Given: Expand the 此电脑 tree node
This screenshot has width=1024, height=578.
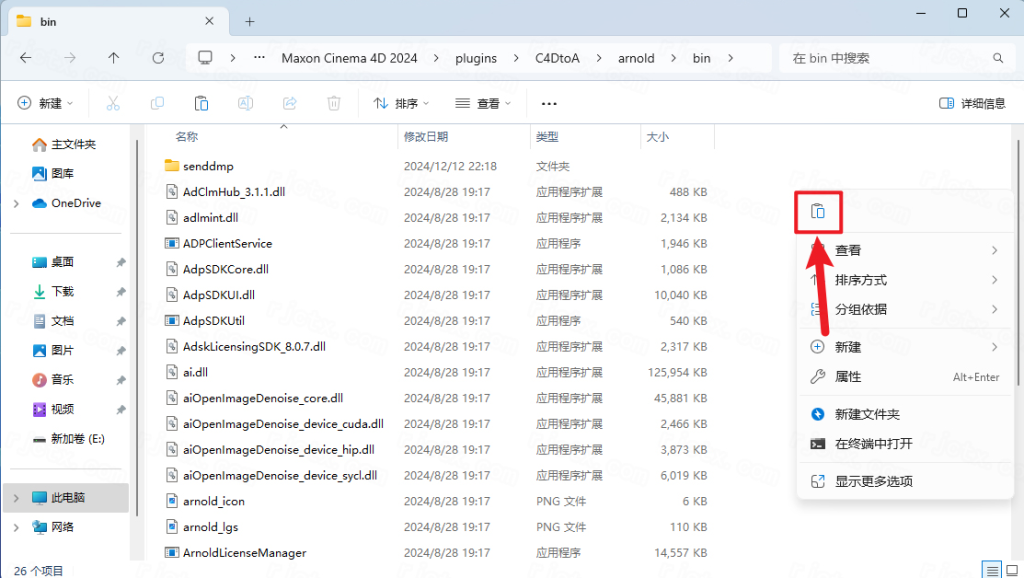Looking at the screenshot, I should 16,498.
